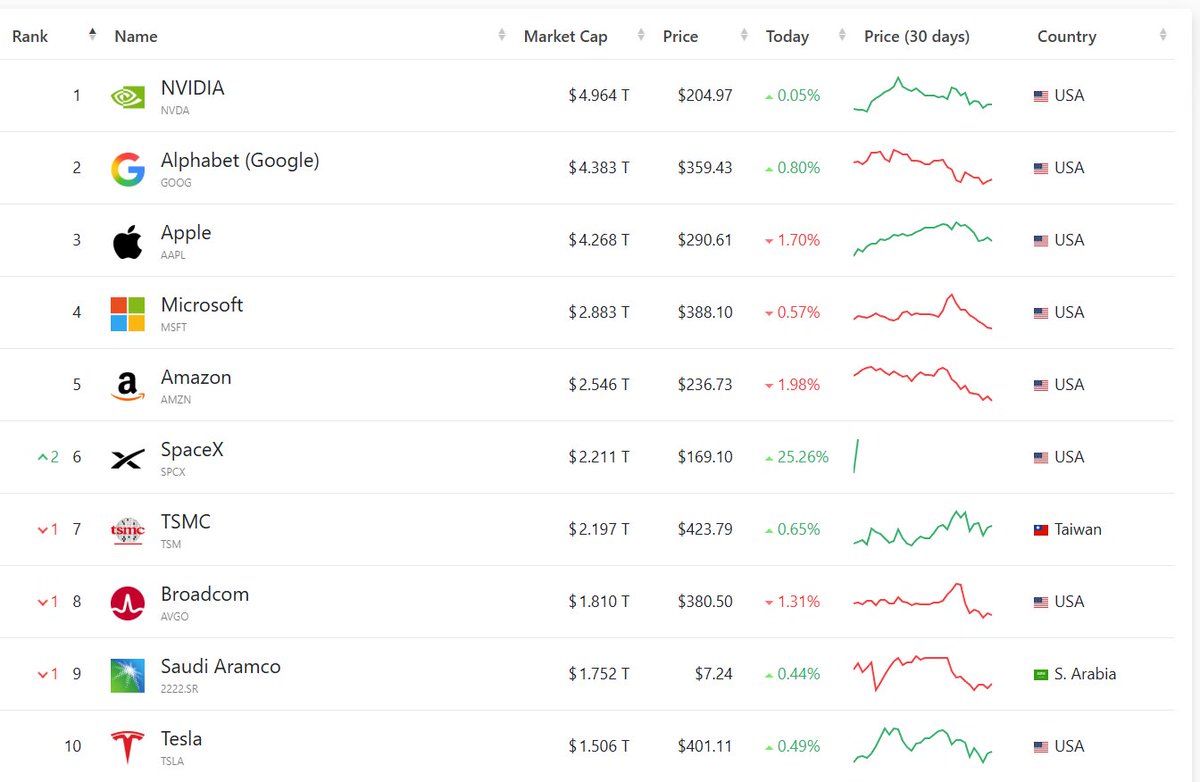Click the Microsoft logo icon
Viewport: 1200px width, 782px height.
tap(127, 314)
